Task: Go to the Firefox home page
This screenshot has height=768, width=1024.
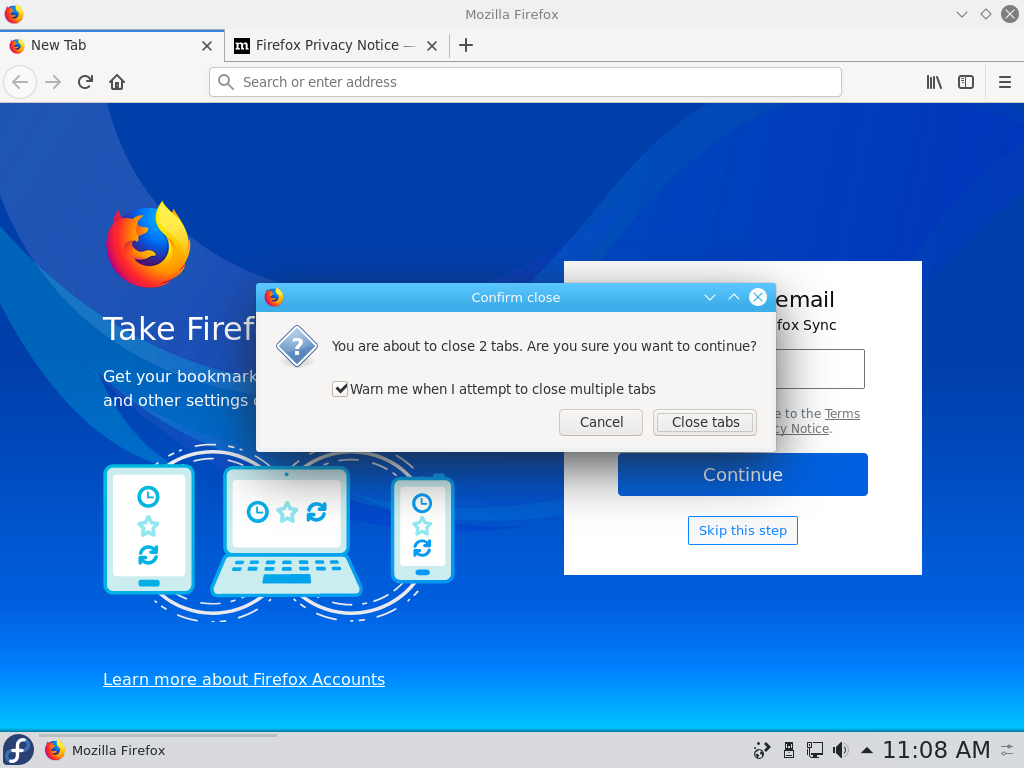Action: tap(117, 82)
